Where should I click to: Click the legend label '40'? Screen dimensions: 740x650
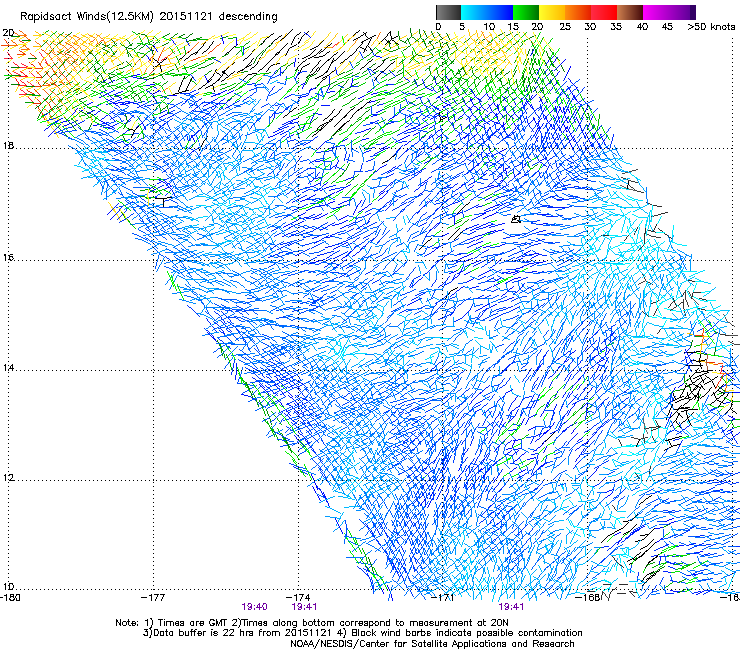(x=642, y=26)
